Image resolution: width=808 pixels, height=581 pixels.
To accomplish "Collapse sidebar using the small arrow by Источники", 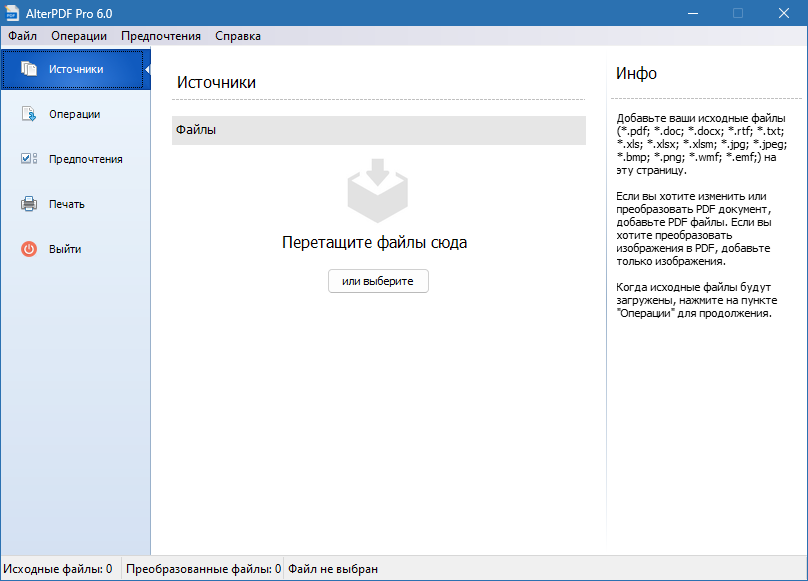I will [x=148, y=69].
